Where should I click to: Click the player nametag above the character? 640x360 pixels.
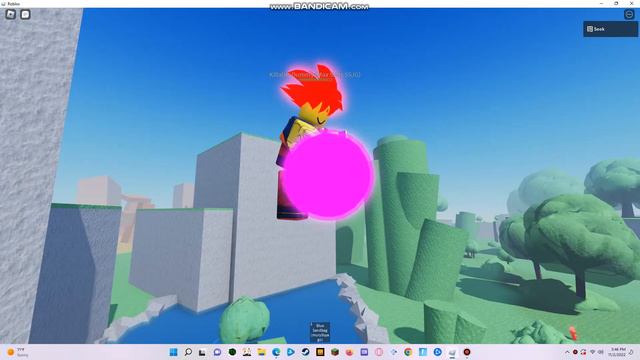click(315, 75)
